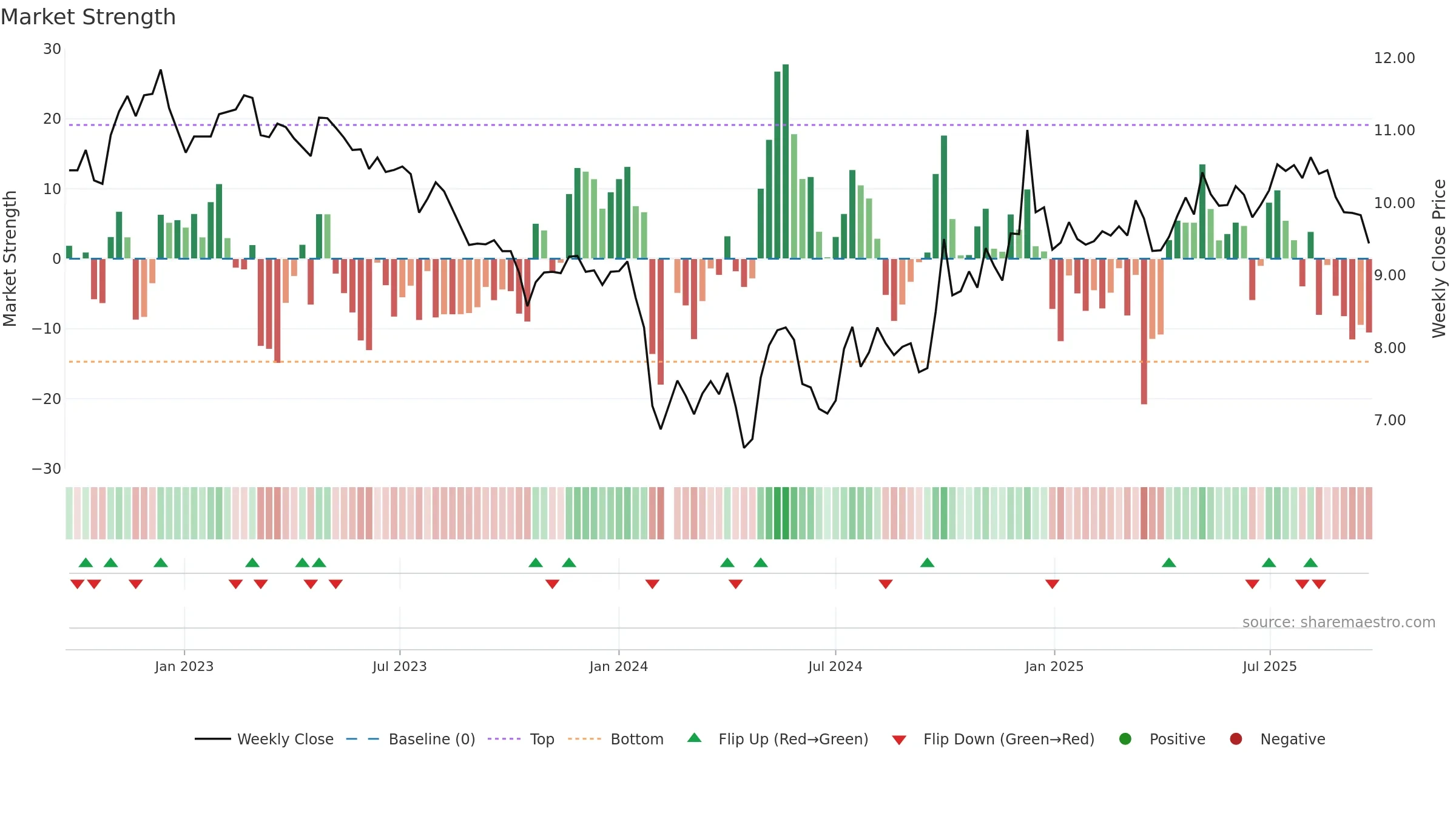Toggle the Positive legend entry
This screenshot has height=819, width=1456.
coord(1162,739)
